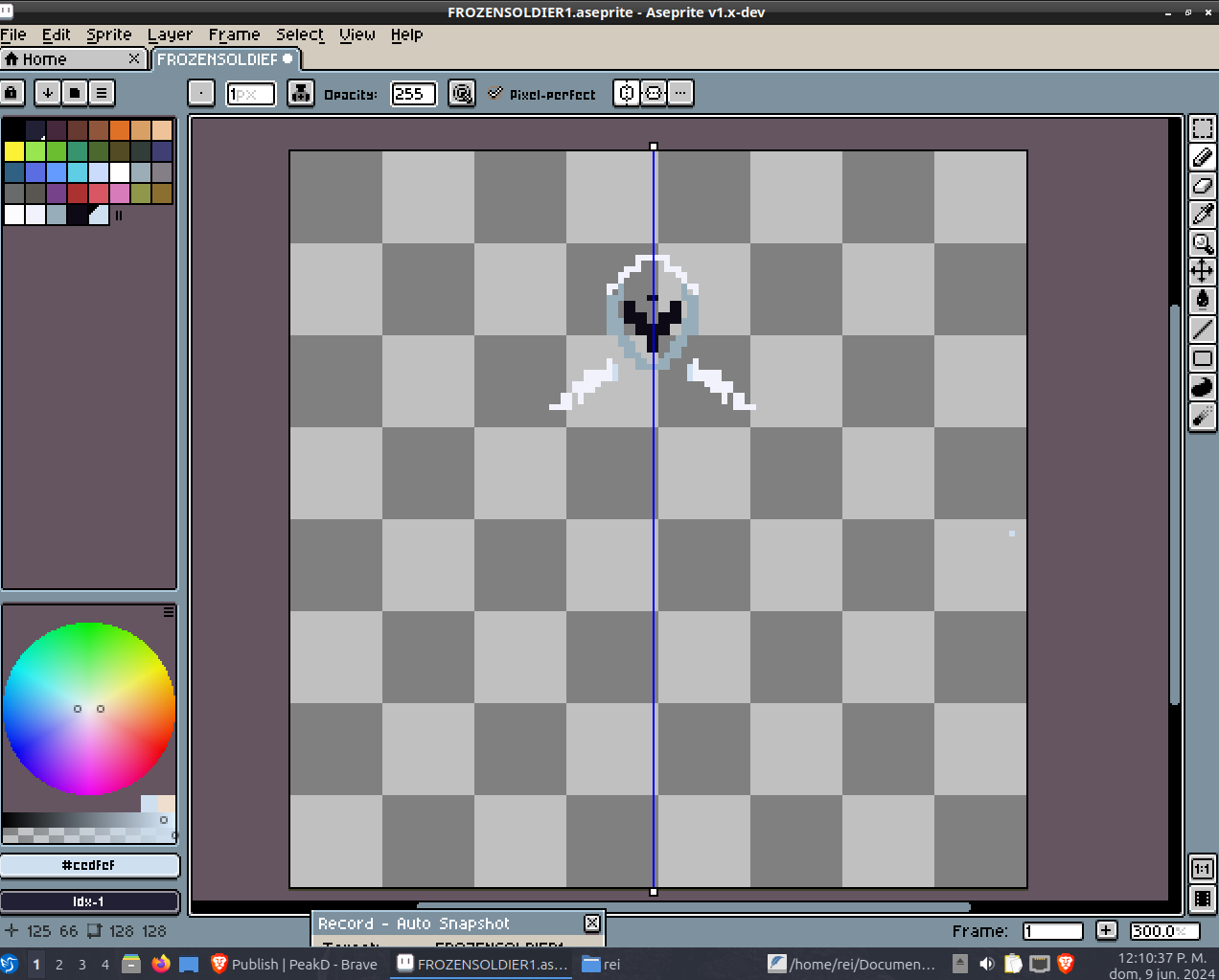
Task: Open the Sprite menu
Action: click(109, 34)
